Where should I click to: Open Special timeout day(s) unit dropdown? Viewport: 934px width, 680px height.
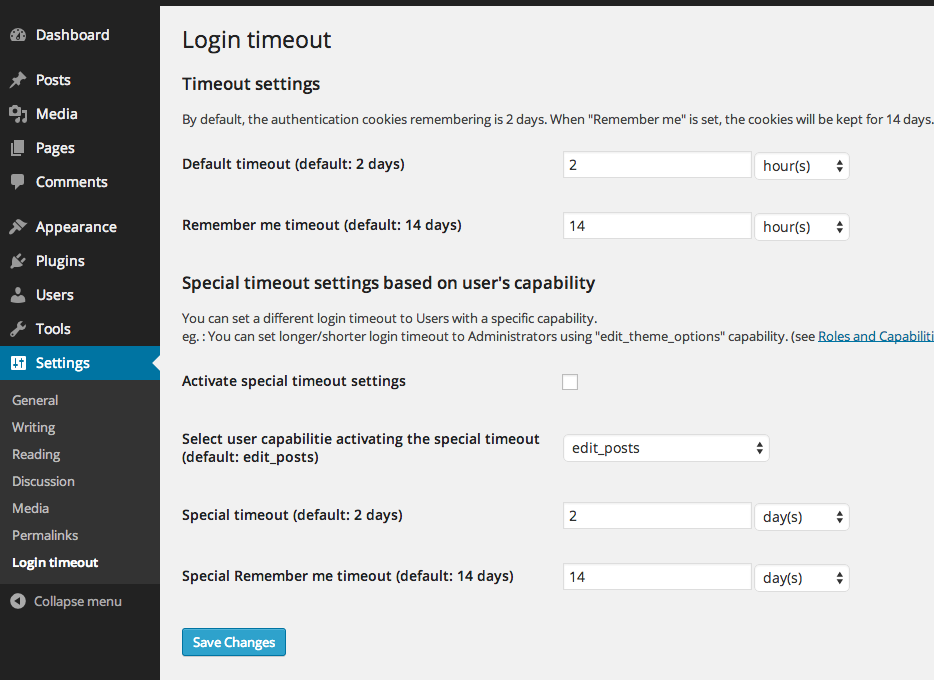click(x=802, y=517)
